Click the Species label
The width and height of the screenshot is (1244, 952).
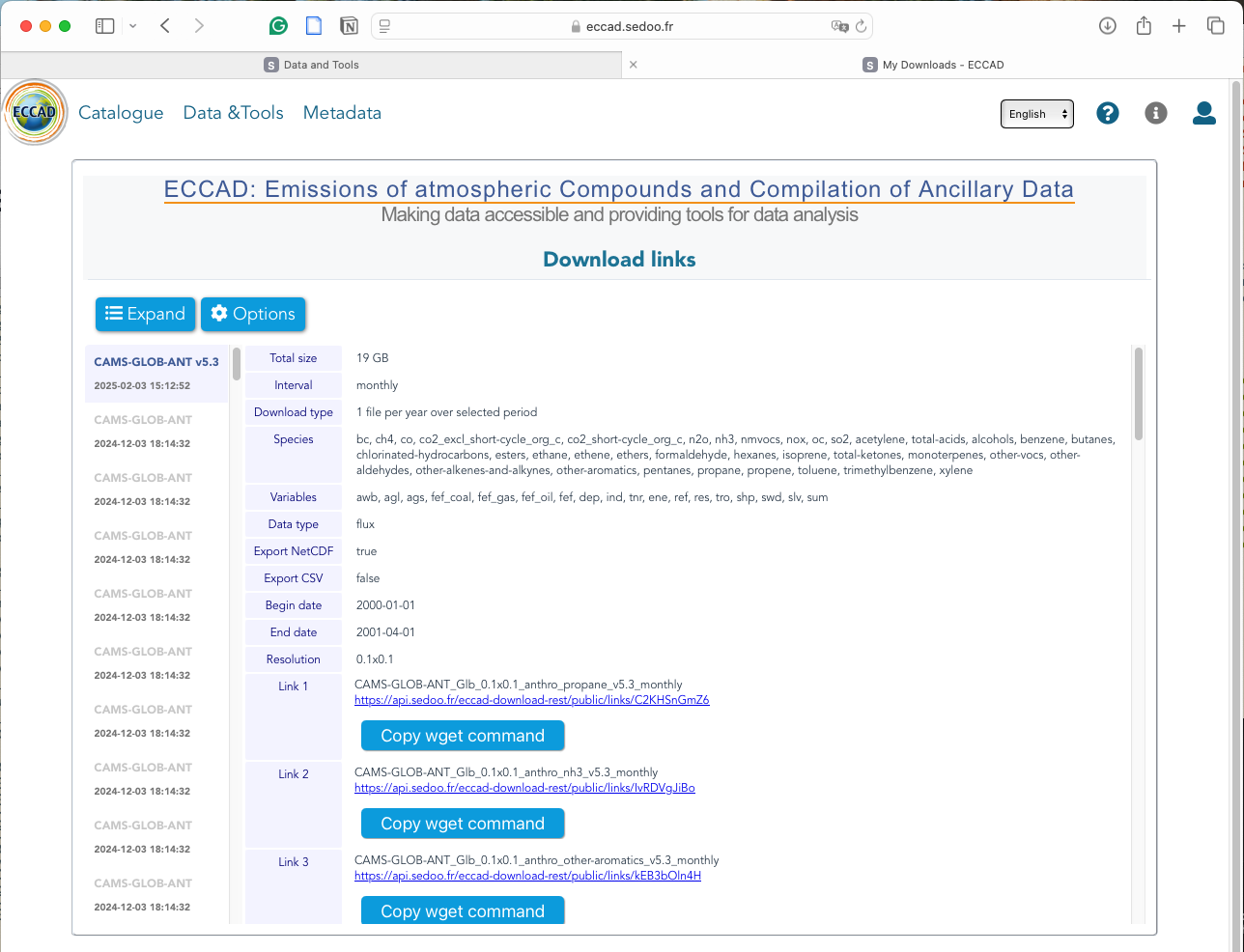point(294,439)
